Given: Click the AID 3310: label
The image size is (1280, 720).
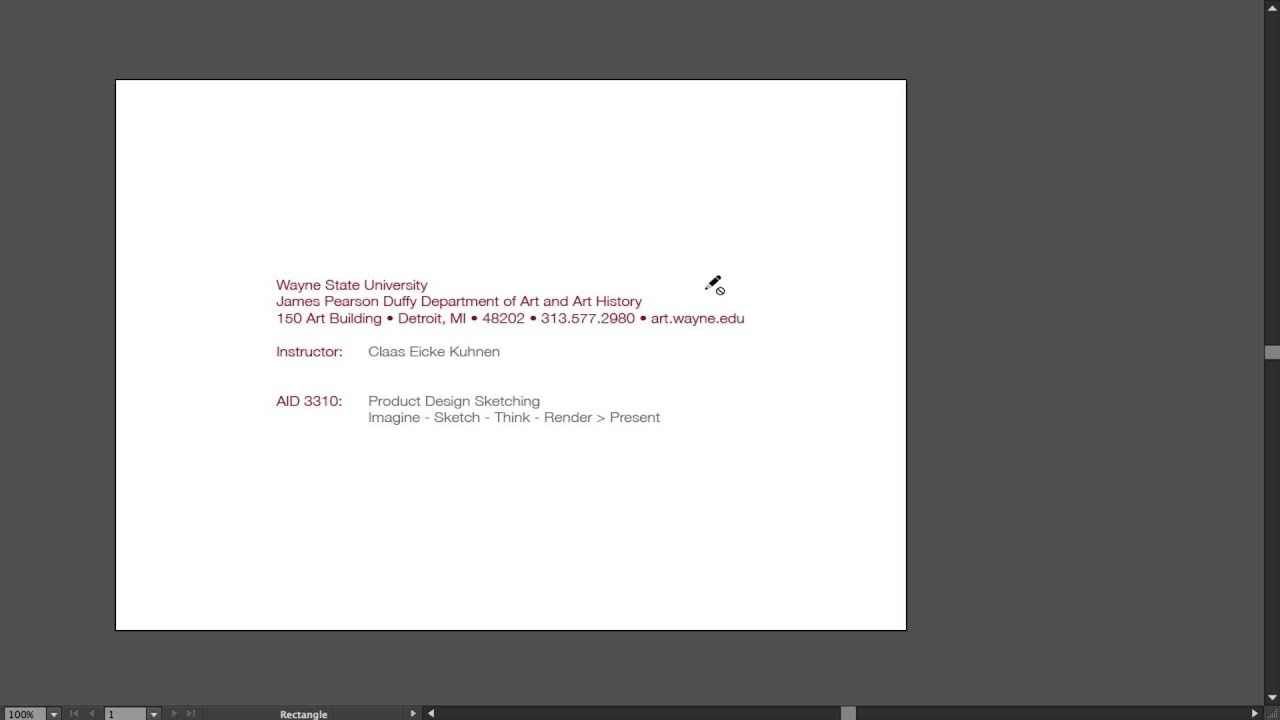Looking at the screenshot, I should tap(309, 401).
